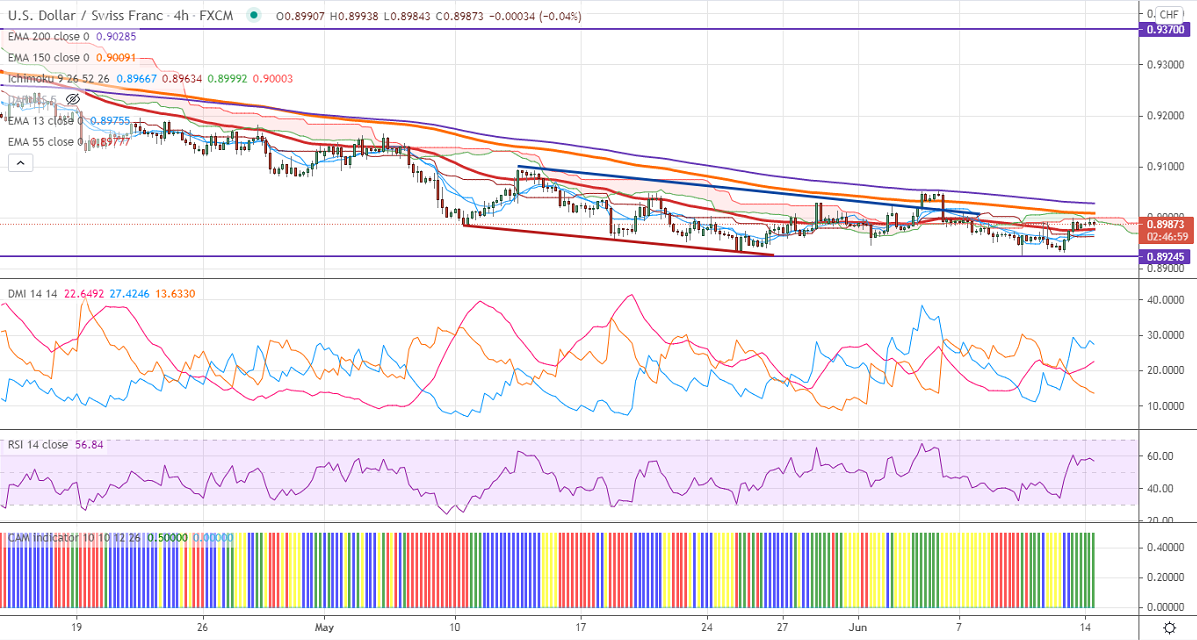
Task: Select the EMA 13 close indicator label
Action: [x=44, y=121]
